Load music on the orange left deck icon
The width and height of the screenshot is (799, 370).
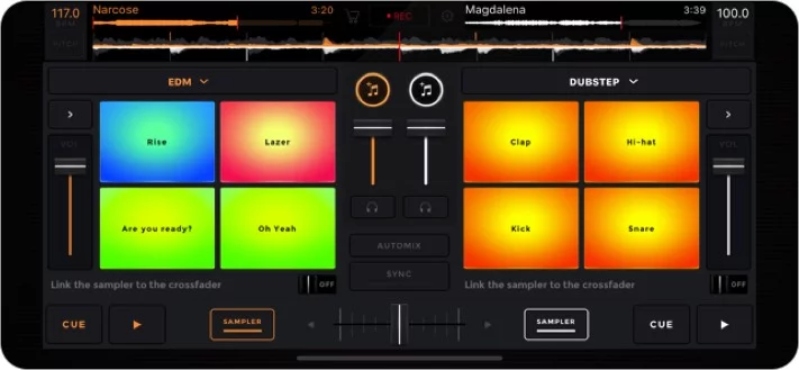coord(372,90)
